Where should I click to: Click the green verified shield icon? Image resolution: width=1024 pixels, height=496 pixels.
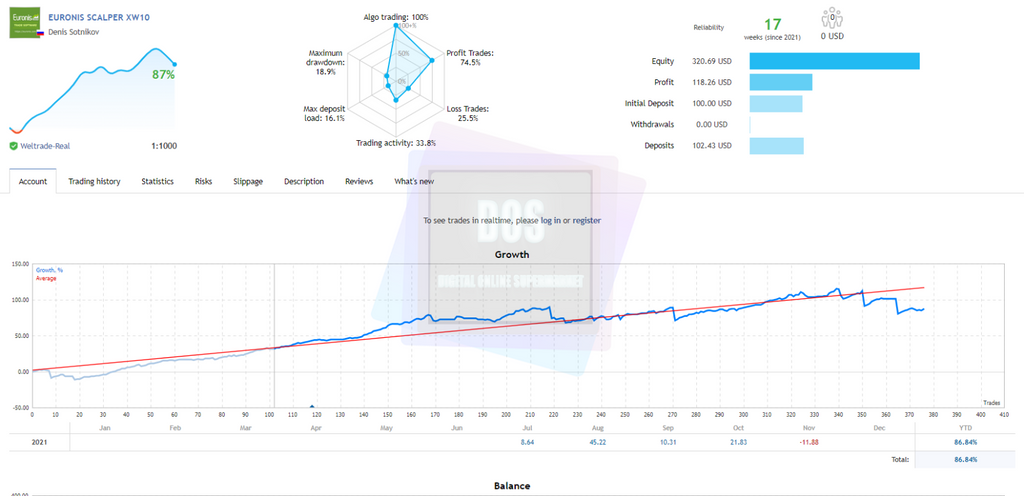pyautogui.click(x=14, y=146)
